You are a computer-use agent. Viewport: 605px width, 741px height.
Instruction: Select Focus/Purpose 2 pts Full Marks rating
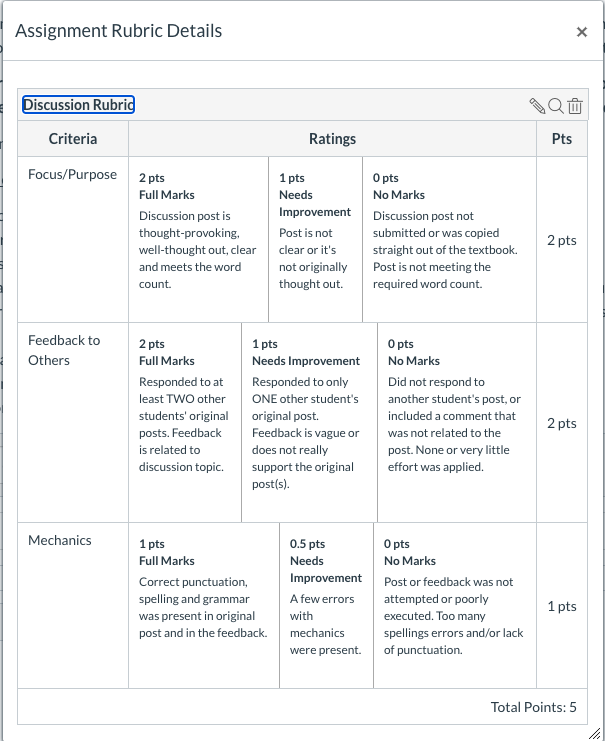point(199,240)
